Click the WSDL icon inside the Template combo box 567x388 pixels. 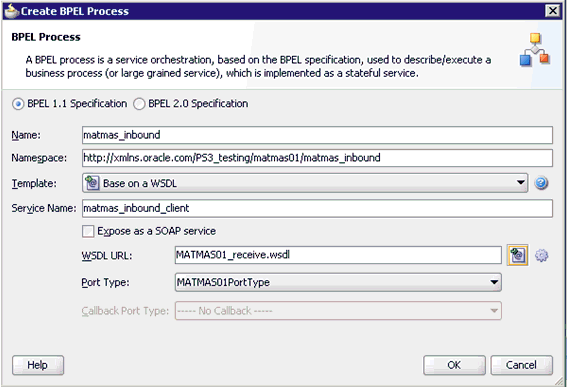[x=92, y=183]
